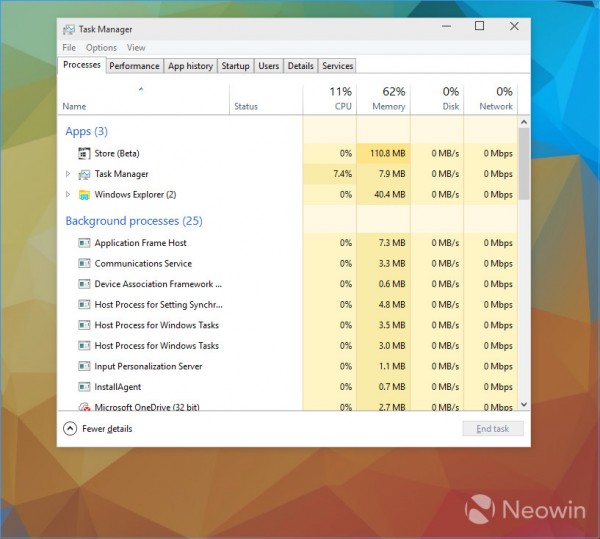600x539 pixels.
Task: Click the Task Manager title bar icon
Action: tap(68, 30)
